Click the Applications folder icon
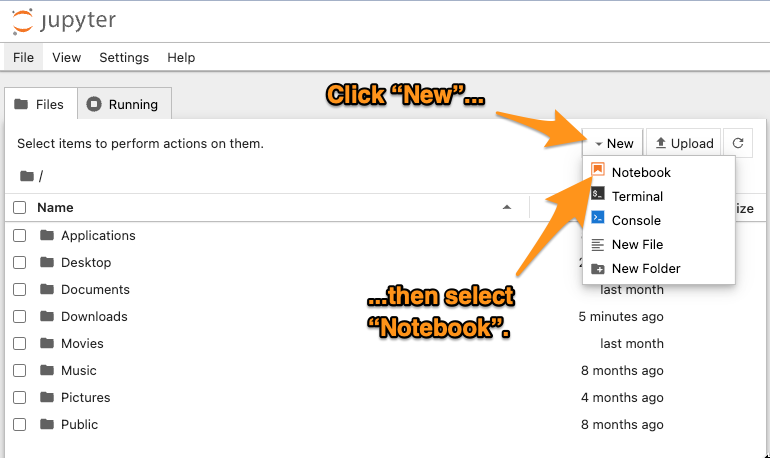The height and width of the screenshot is (458, 770). click(47, 235)
